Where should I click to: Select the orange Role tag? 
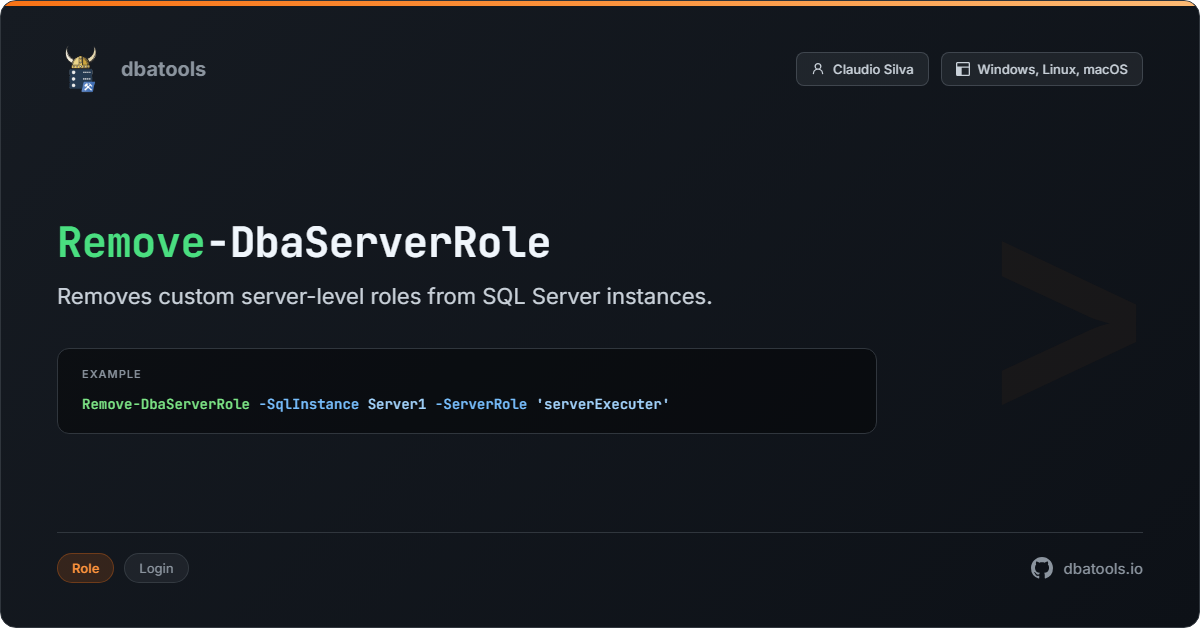point(85,568)
